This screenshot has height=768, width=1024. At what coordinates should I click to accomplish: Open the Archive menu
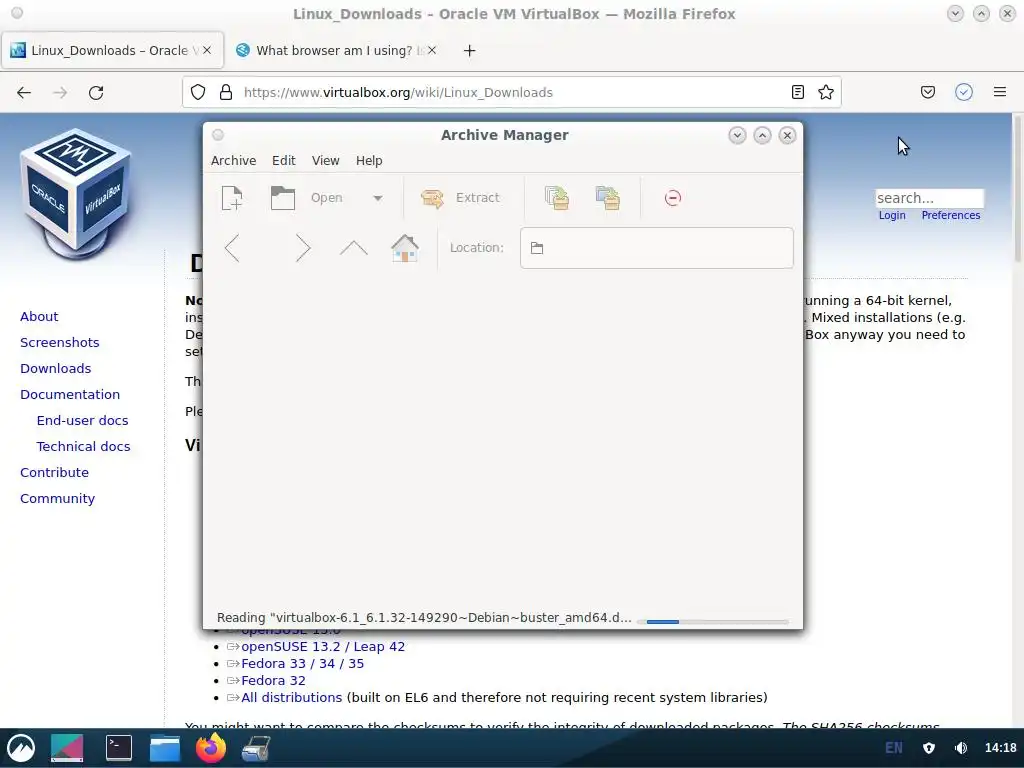click(233, 161)
